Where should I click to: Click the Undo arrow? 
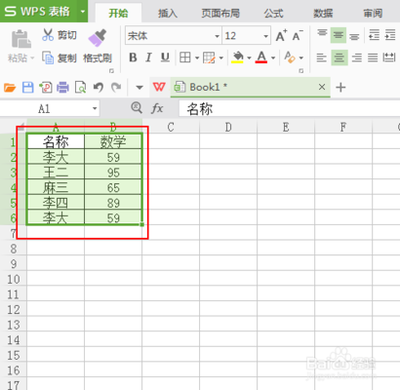pyautogui.click(x=98, y=87)
